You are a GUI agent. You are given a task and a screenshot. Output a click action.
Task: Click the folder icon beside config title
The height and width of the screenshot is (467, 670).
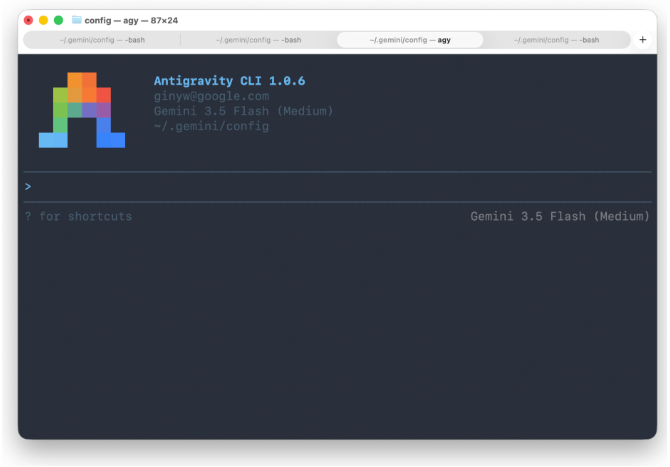click(x=76, y=20)
